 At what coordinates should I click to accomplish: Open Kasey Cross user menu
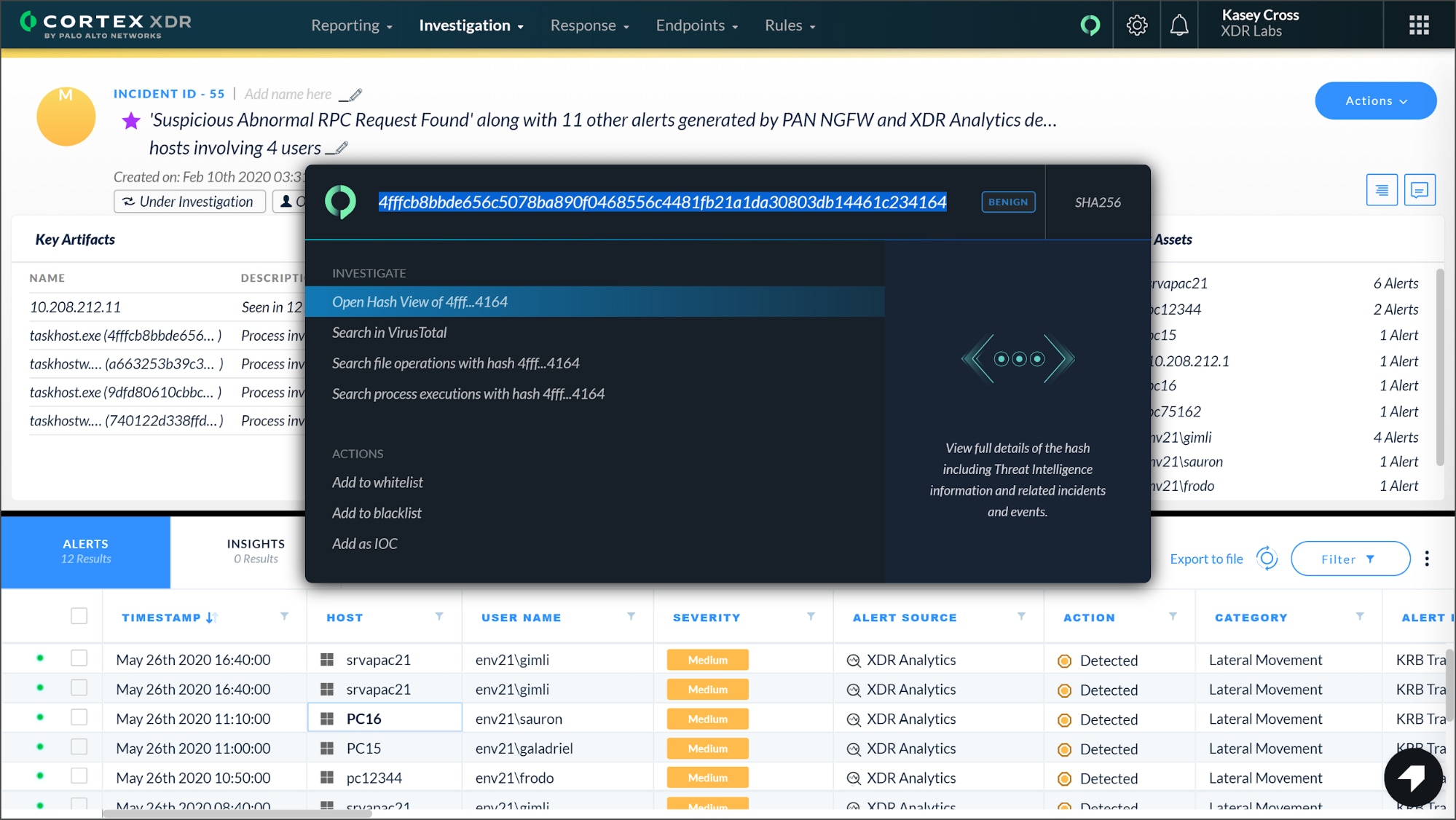[1260, 23]
